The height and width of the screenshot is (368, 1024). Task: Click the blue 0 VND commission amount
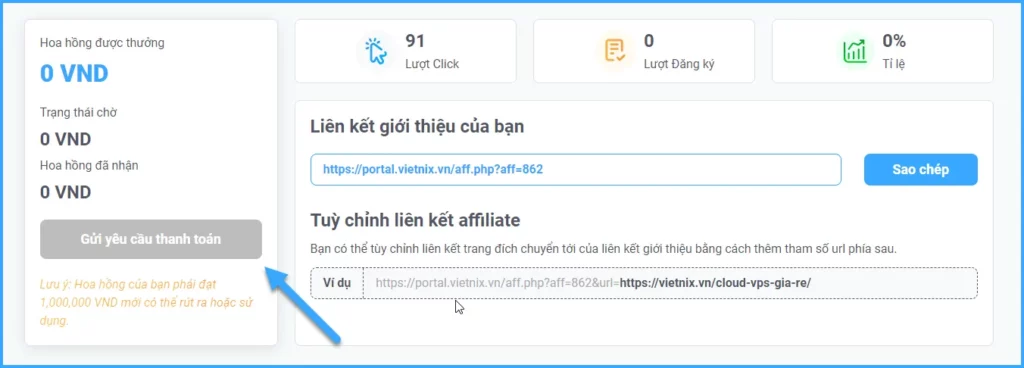(74, 74)
